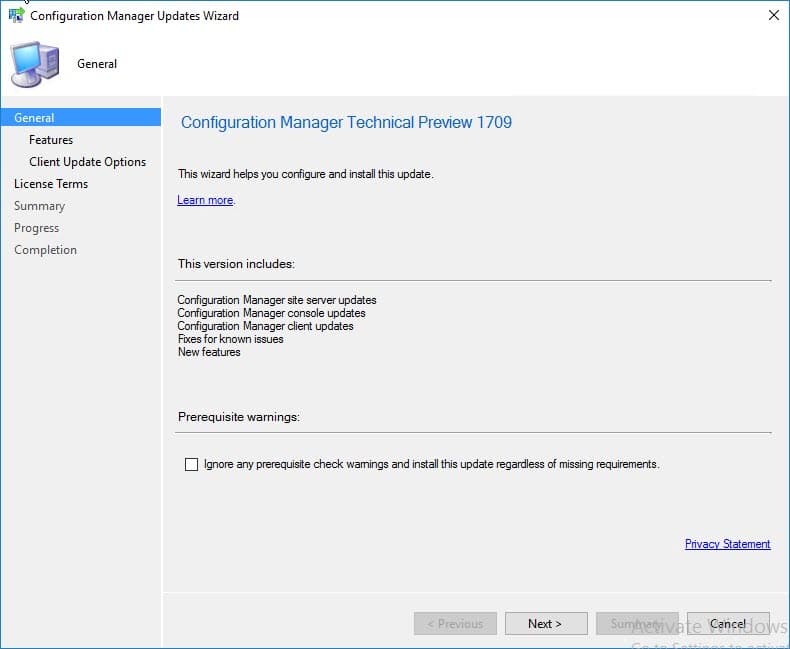Select the Summary step in sidebar
790x649 pixels.
39,206
